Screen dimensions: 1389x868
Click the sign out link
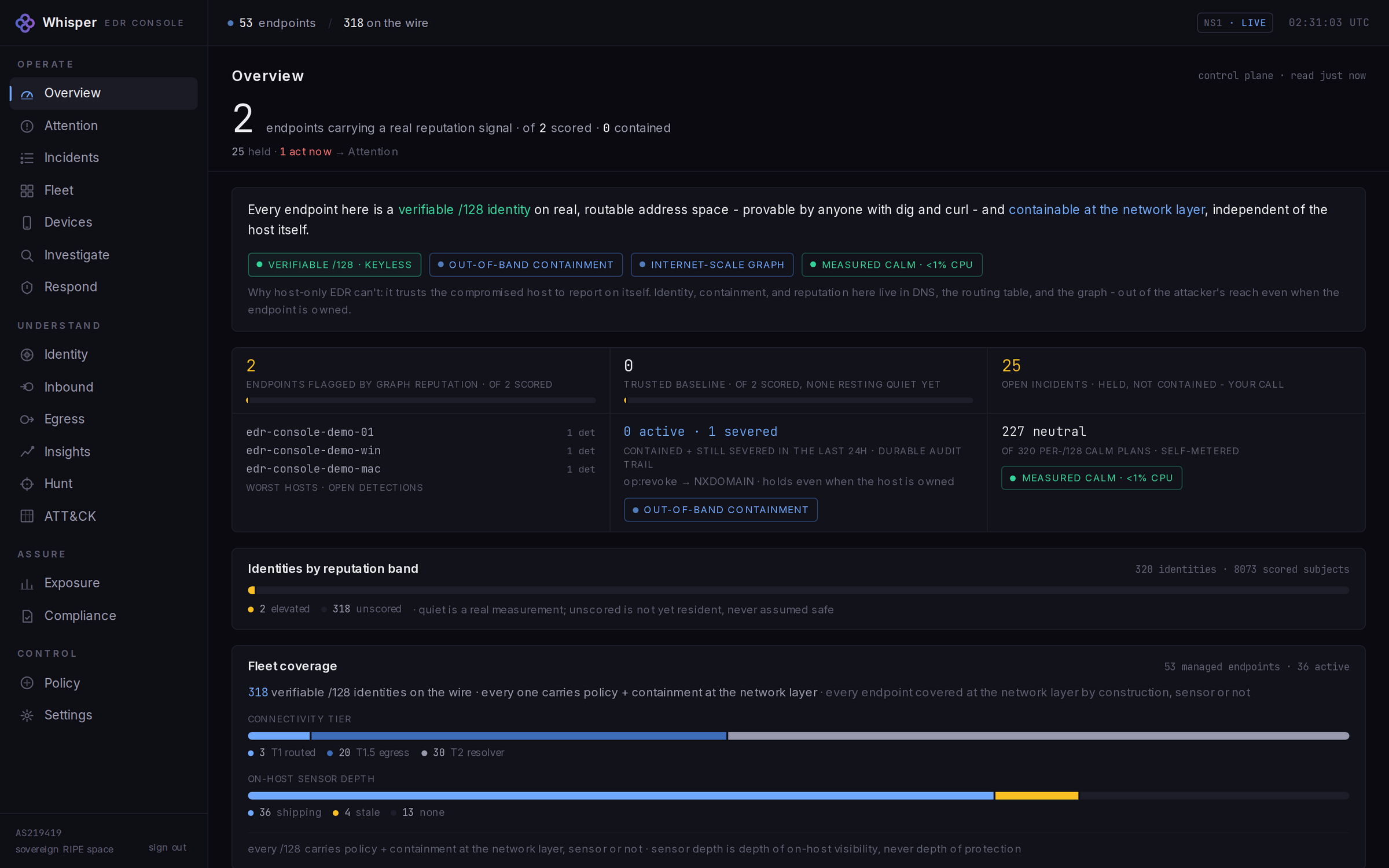point(167,847)
